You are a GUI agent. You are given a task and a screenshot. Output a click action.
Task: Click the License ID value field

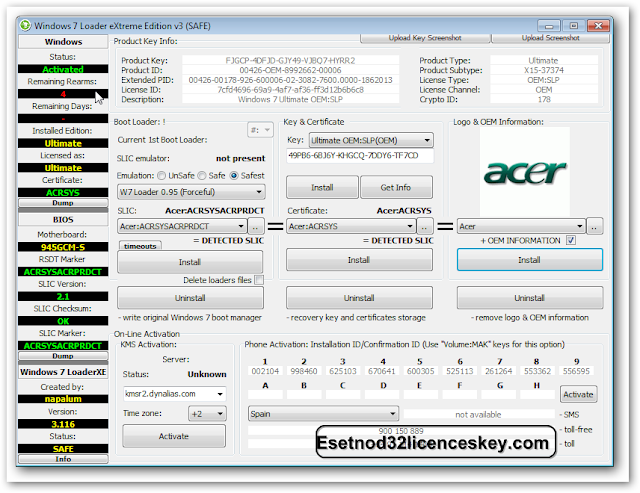(x=290, y=90)
